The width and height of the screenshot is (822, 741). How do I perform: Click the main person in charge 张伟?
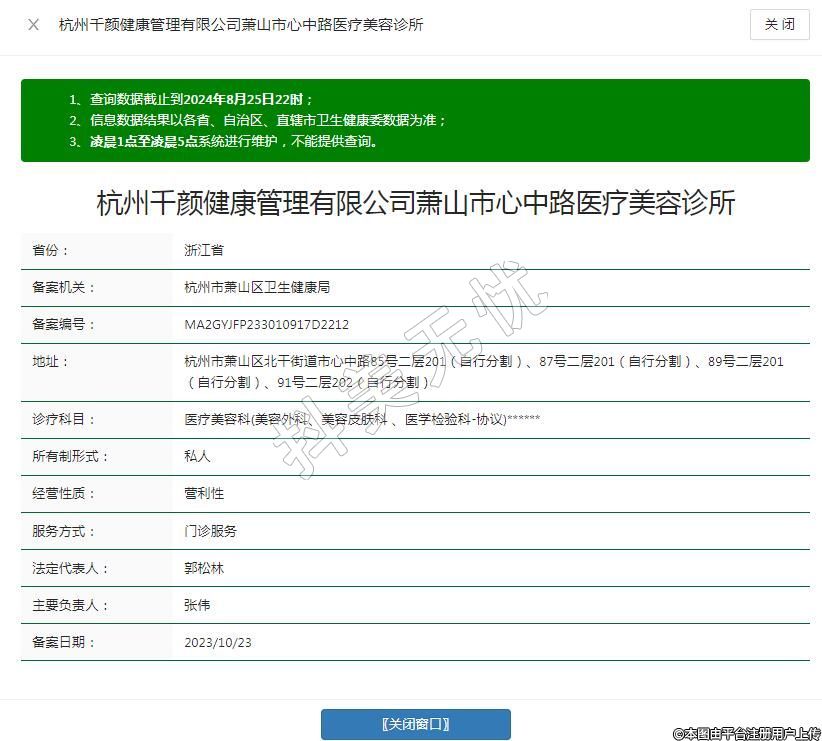click(x=198, y=605)
